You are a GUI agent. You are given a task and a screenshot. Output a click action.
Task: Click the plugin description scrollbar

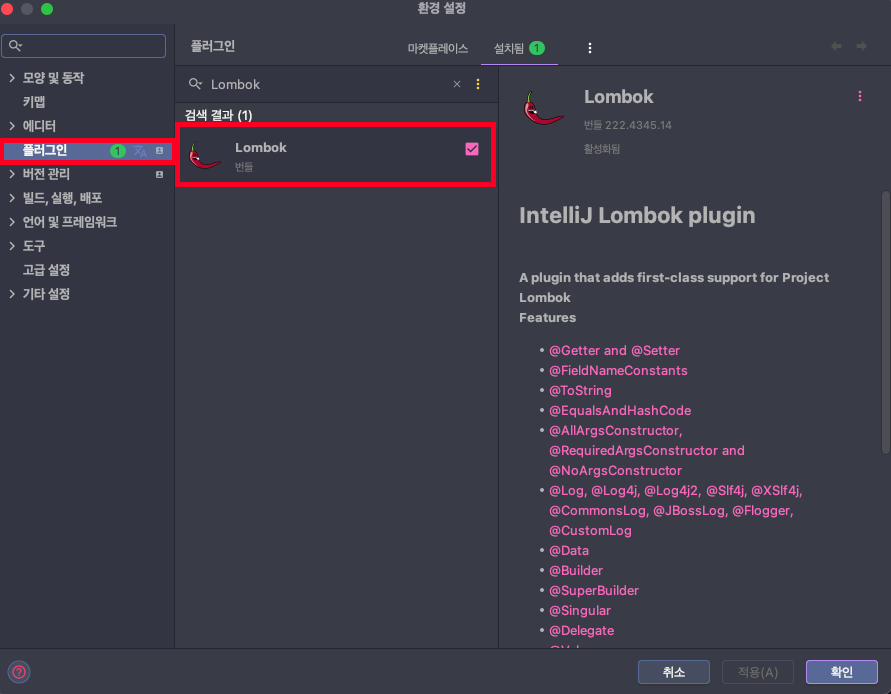point(885,322)
